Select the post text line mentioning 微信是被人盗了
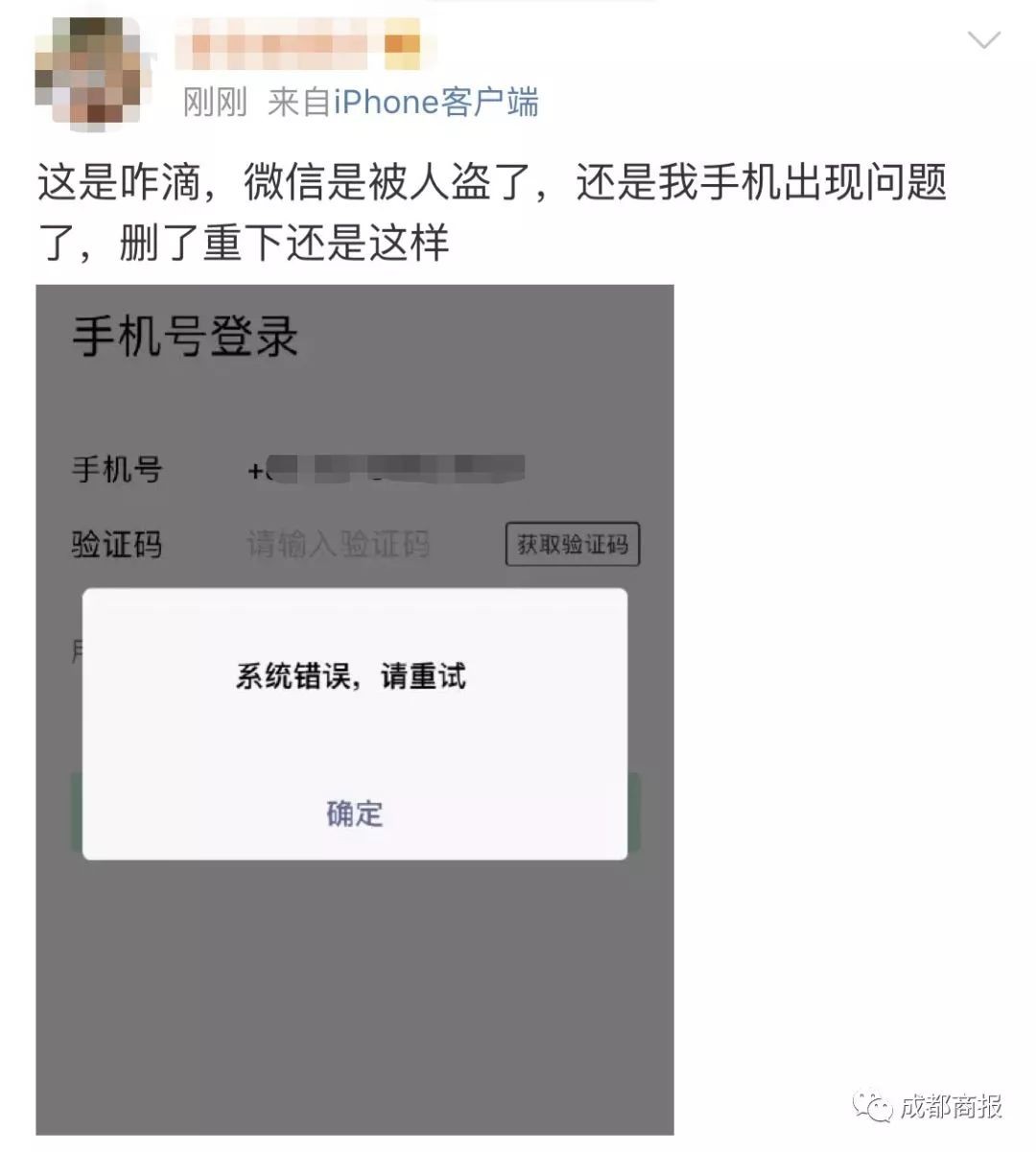The height and width of the screenshot is (1152, 1036). tap(492, 182)
